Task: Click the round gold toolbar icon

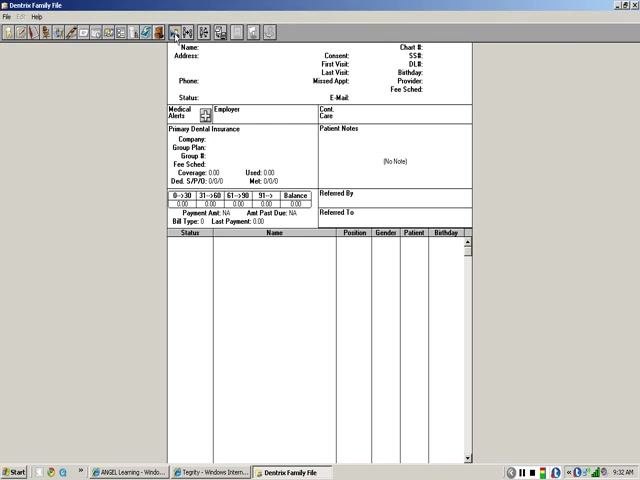Action: coord(109,32)
